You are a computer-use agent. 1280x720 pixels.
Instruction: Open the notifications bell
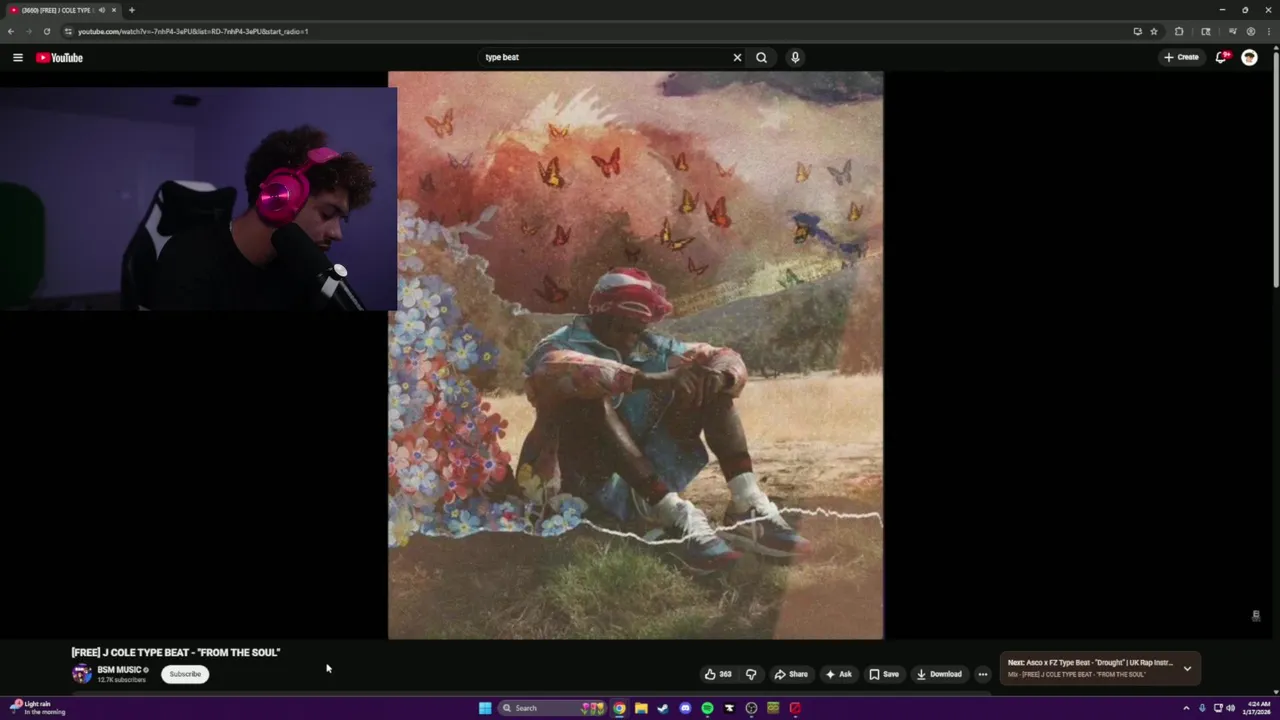point(1221,57)
